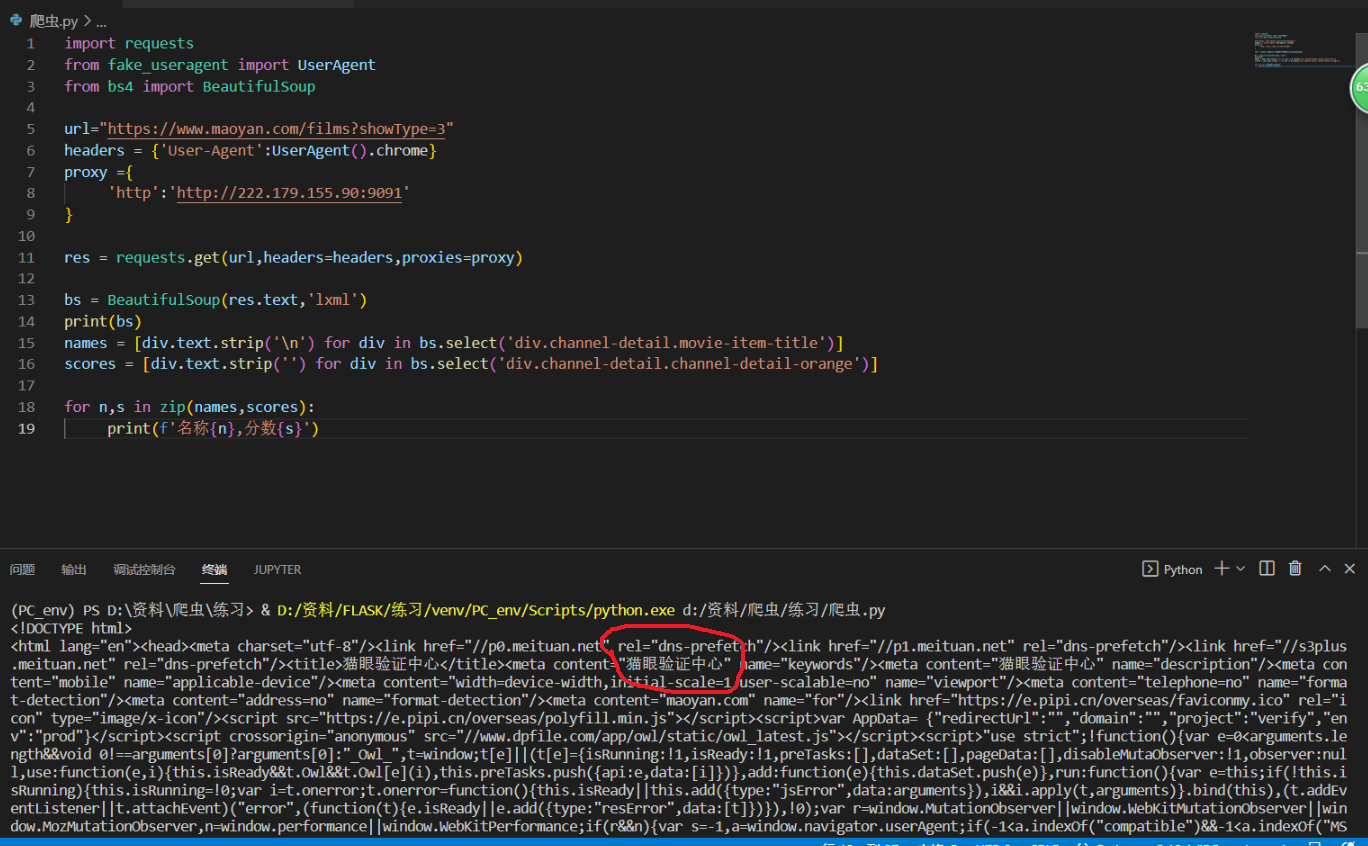Click the minimap code overview
The height and width of the screenshot is (846, 1368).
1297,50
